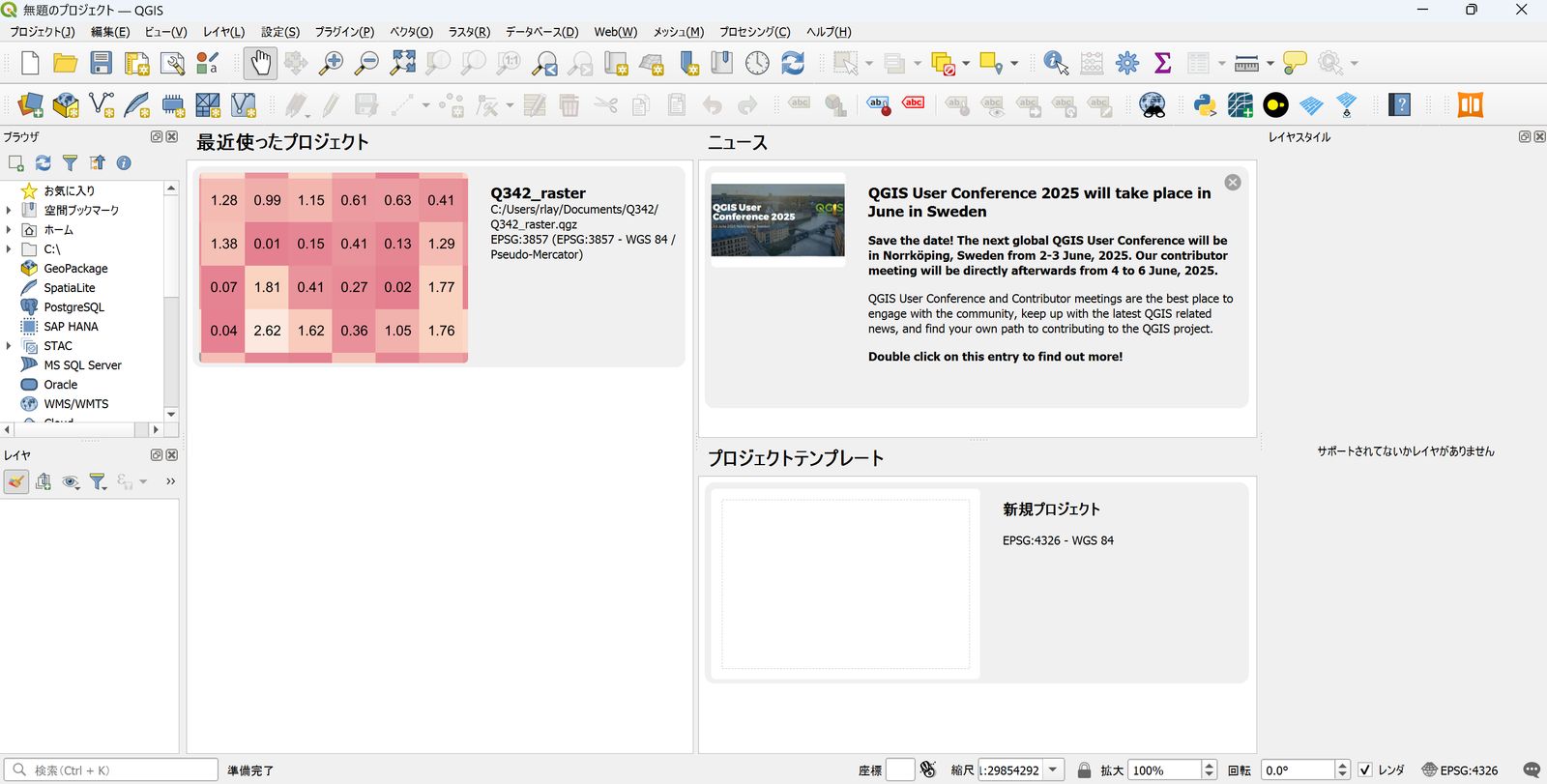Open the Help contents icon
This screenshot has height=784, width=1547.
pos(1399,104)
